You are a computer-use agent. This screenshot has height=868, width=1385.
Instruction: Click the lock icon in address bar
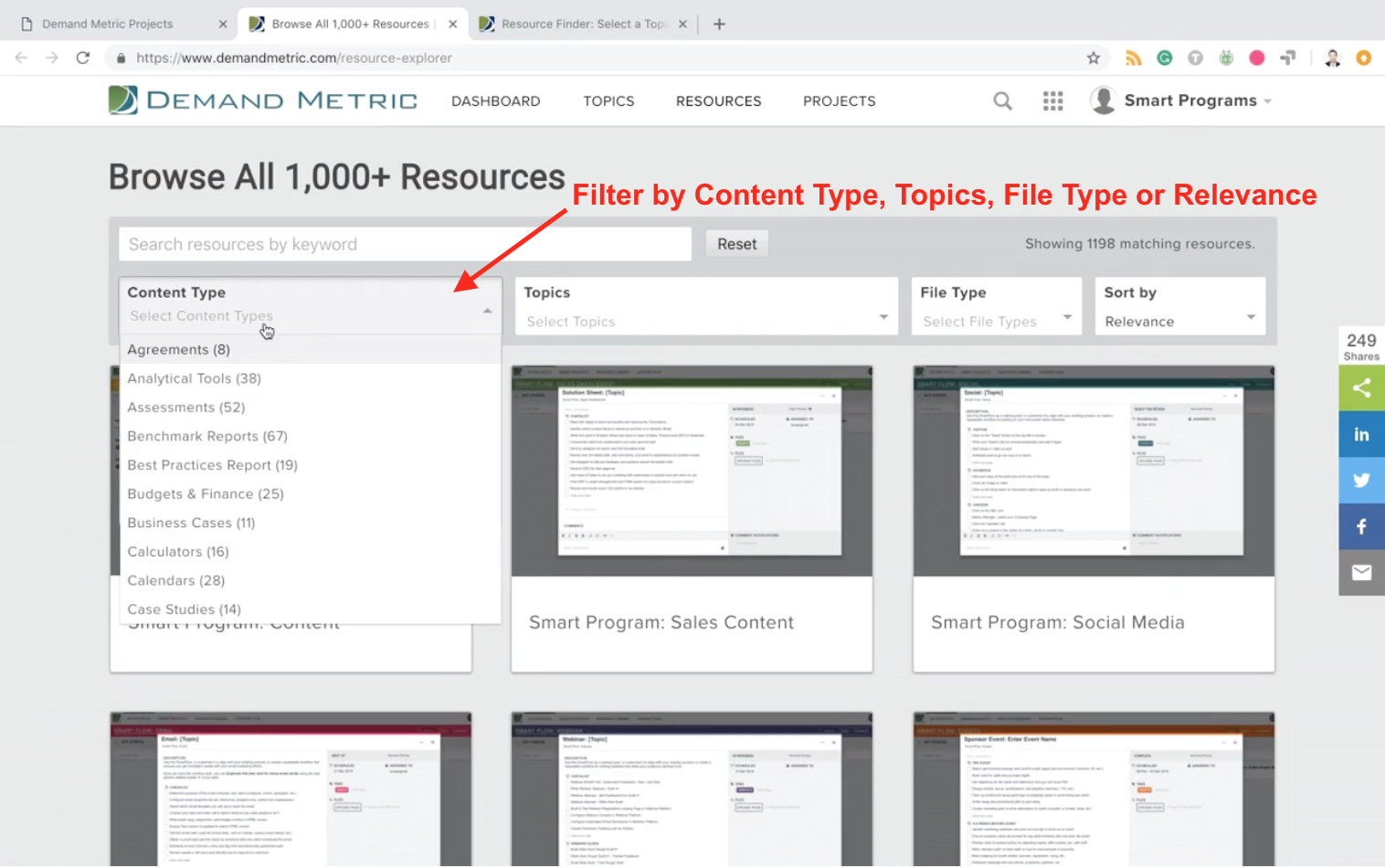coord(121,58)
